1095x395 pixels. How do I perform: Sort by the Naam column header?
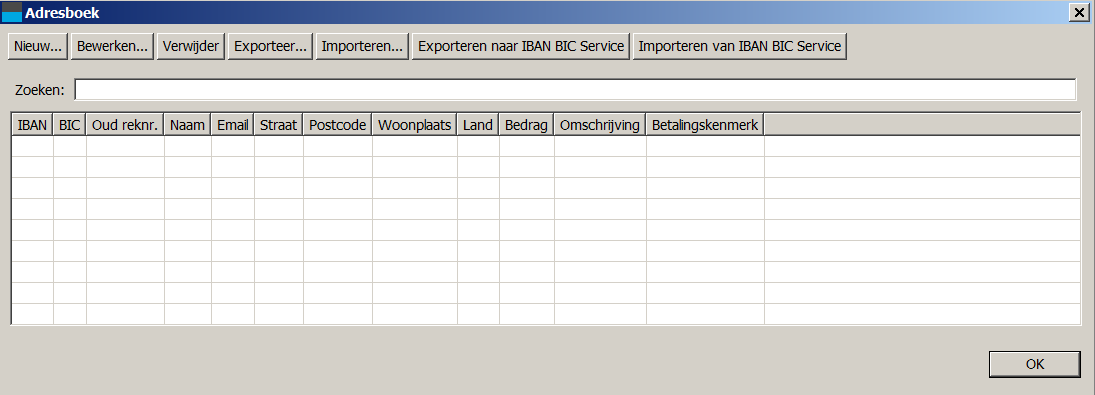coord(188,125)
